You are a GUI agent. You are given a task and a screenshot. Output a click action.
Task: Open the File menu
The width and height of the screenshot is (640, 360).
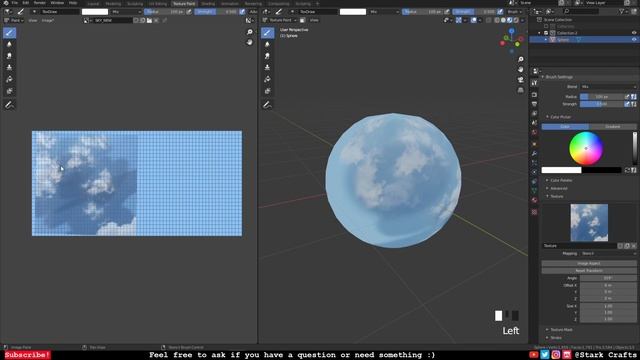pyautogui.click(x=15, y=3)
